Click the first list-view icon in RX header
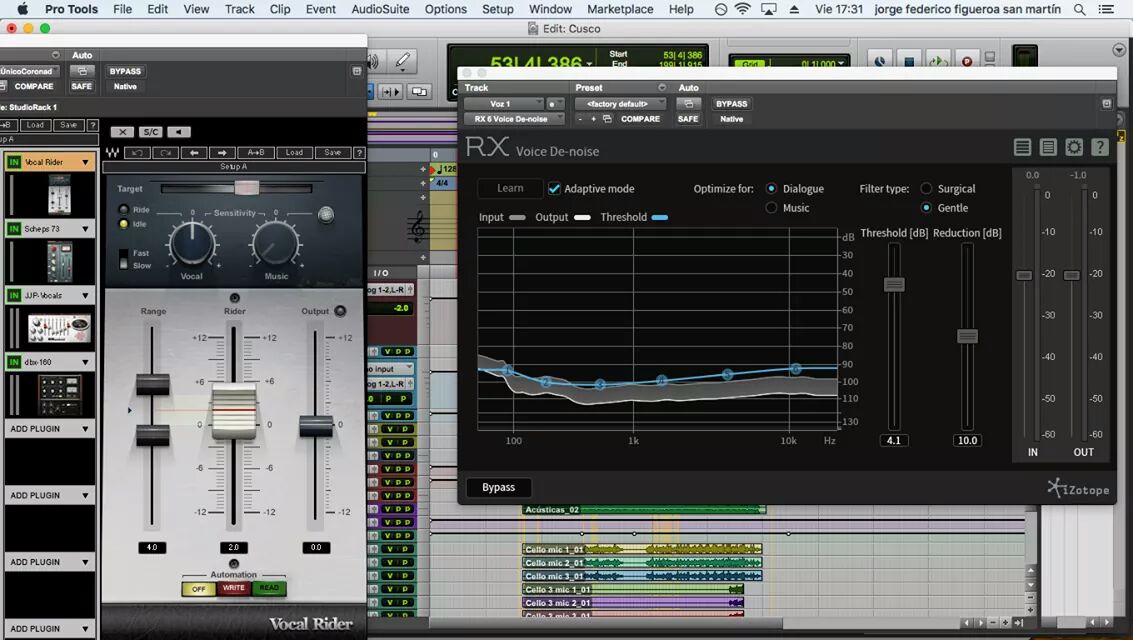The width and height of the screenshot is (1133, 640). pos(1022,147)
